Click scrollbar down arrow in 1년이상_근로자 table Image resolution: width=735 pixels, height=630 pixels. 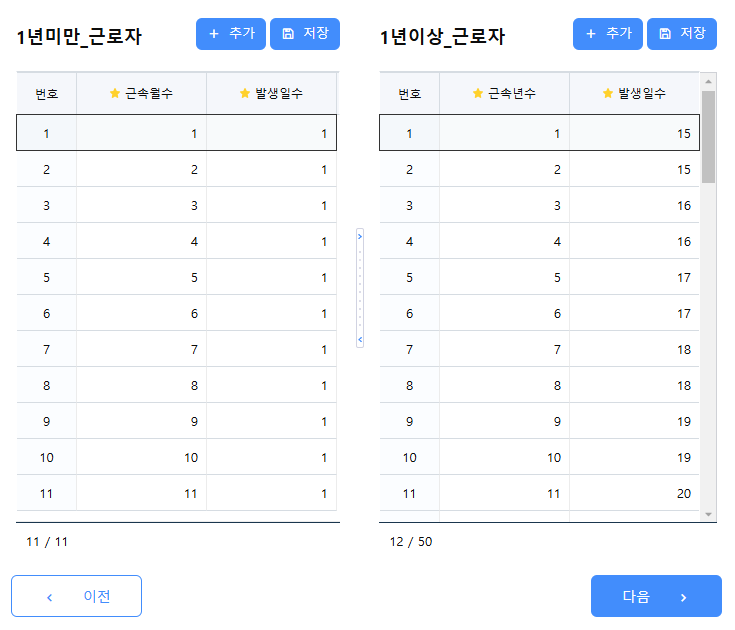click(709, 513)
